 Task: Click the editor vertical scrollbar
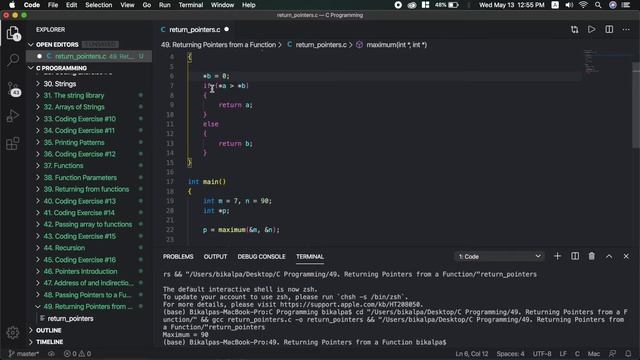point(636,106)
